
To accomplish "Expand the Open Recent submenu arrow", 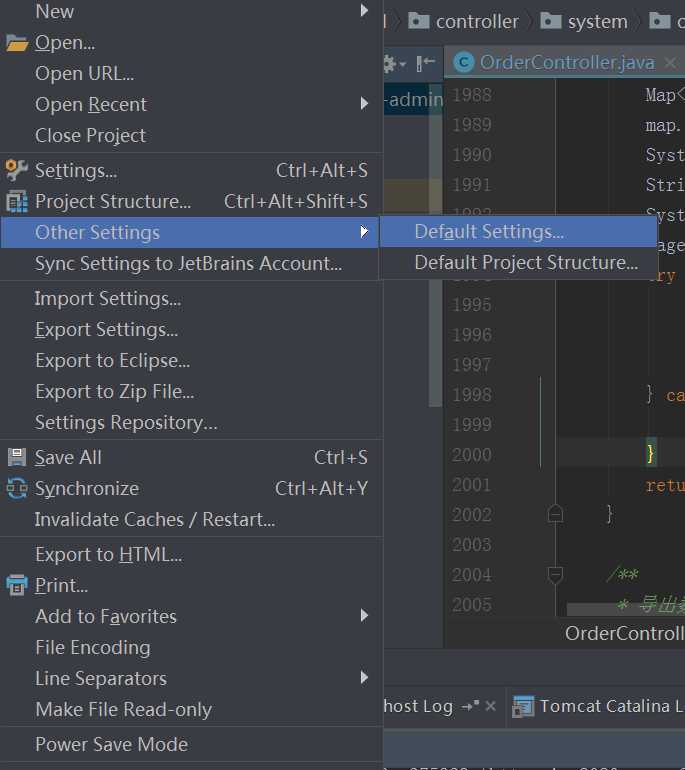I will [364, 104].
